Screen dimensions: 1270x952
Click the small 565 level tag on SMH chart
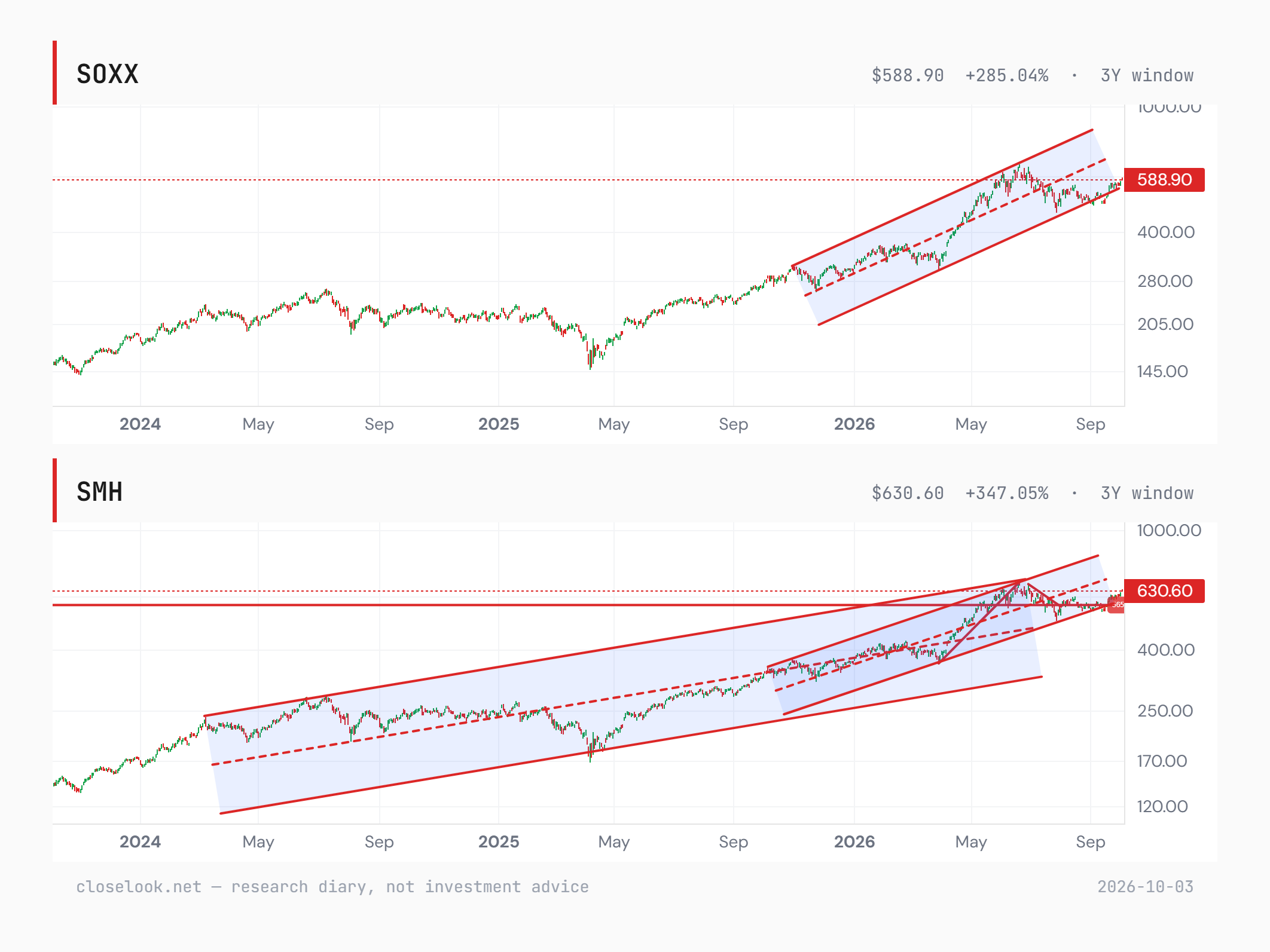point(1116,605)
